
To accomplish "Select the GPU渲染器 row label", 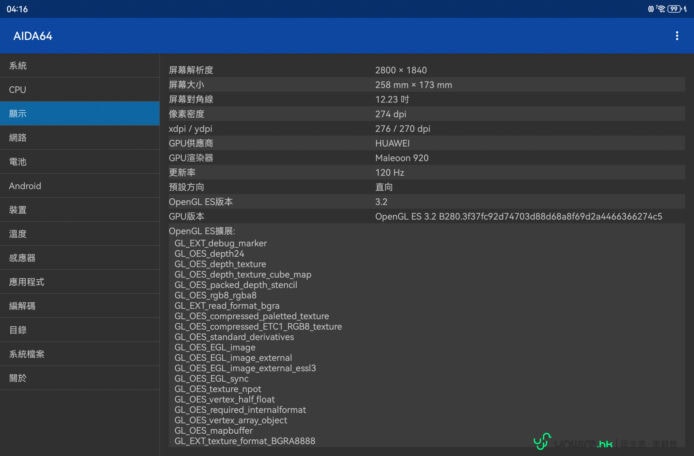I will coord(191,158).
